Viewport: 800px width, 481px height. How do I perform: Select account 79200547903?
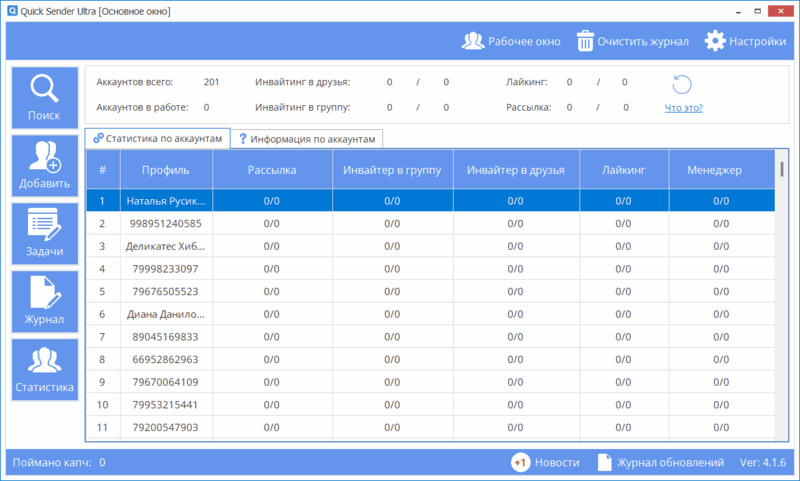click(166, 427)
